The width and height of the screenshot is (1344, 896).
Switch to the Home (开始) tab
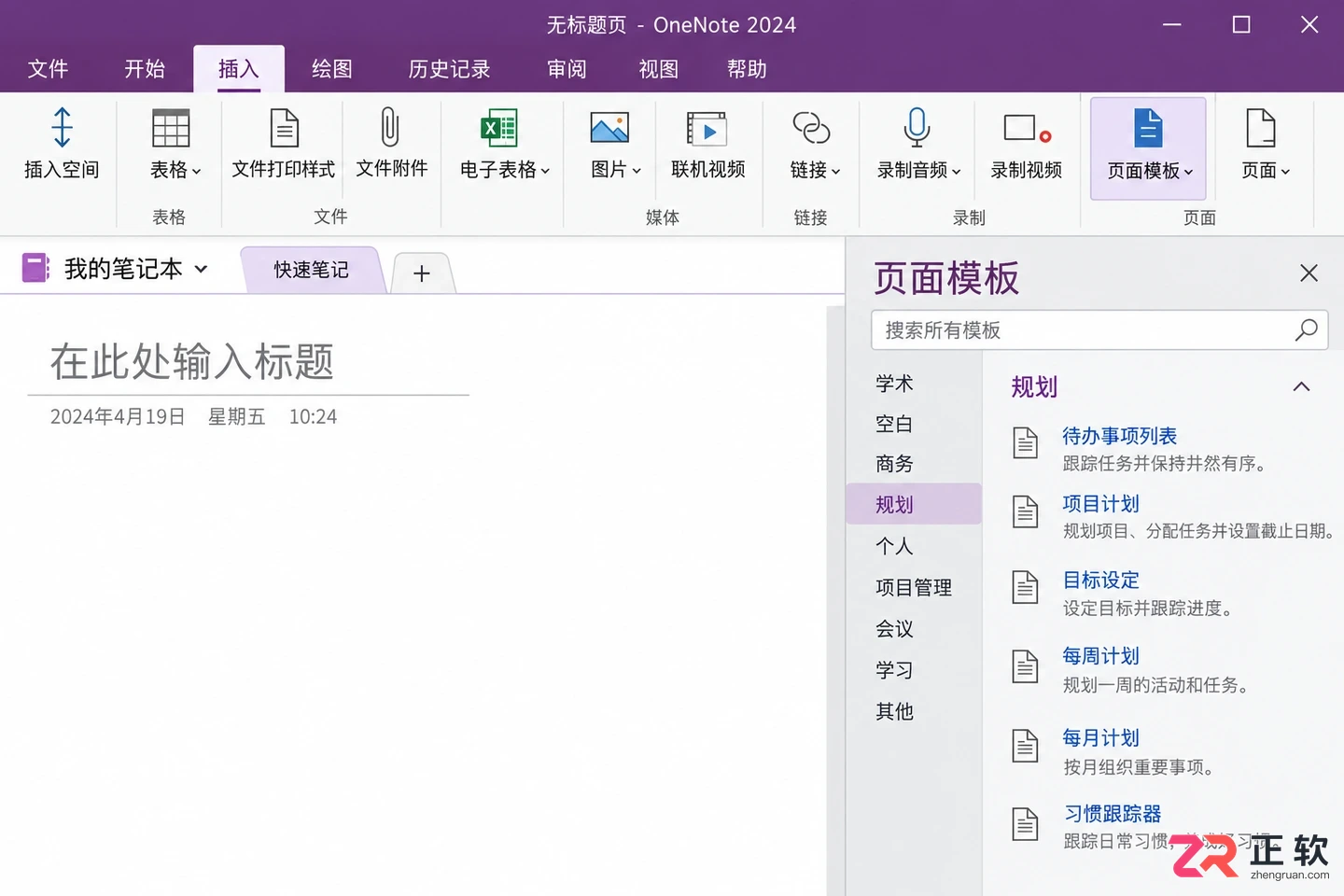pos(145,69)
